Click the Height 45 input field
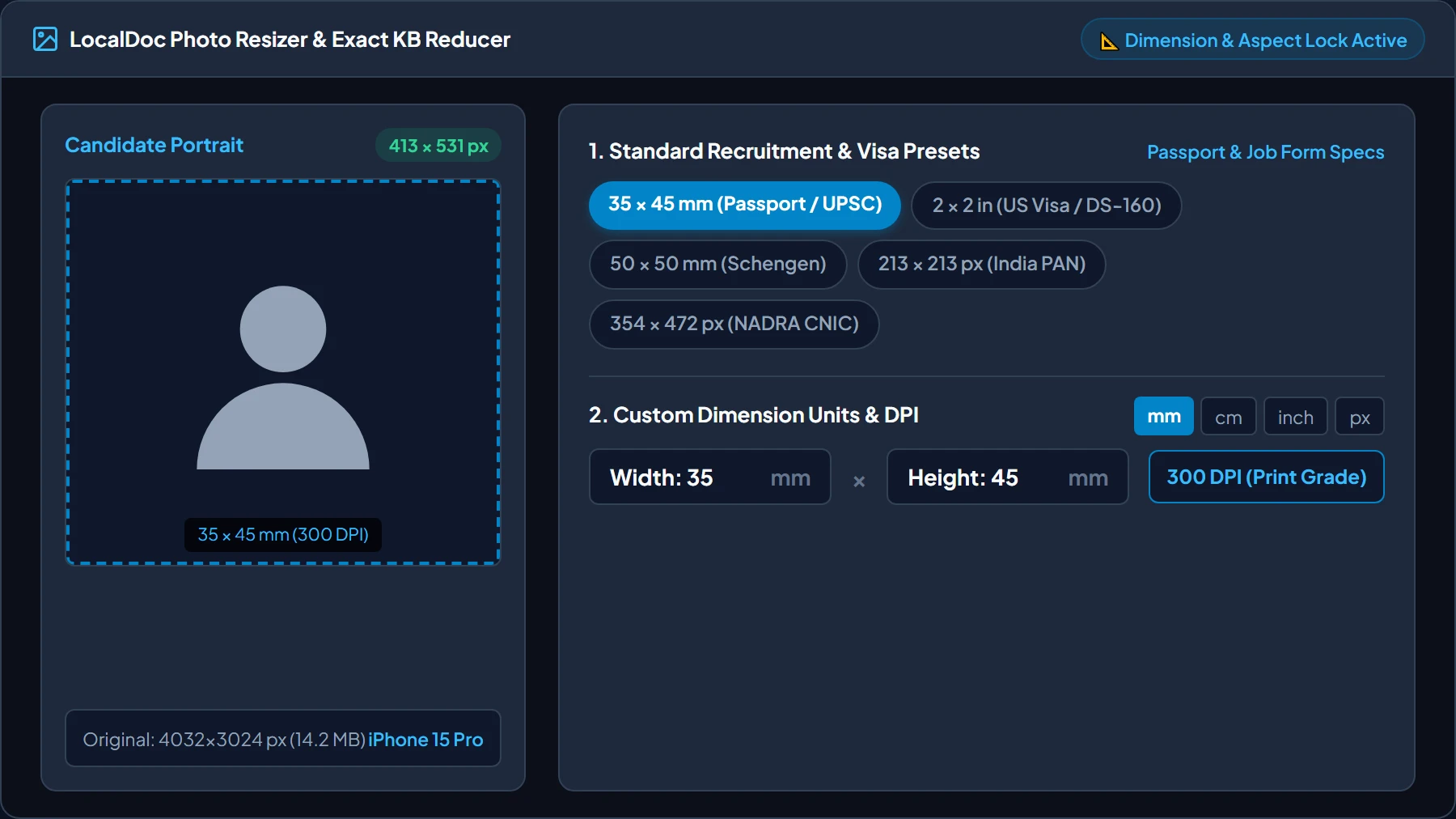 coord(1008,477)
